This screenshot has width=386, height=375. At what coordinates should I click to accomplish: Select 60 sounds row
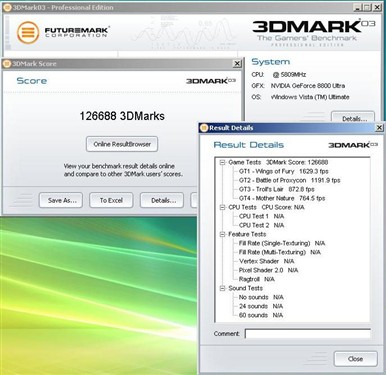coord(261,315)
